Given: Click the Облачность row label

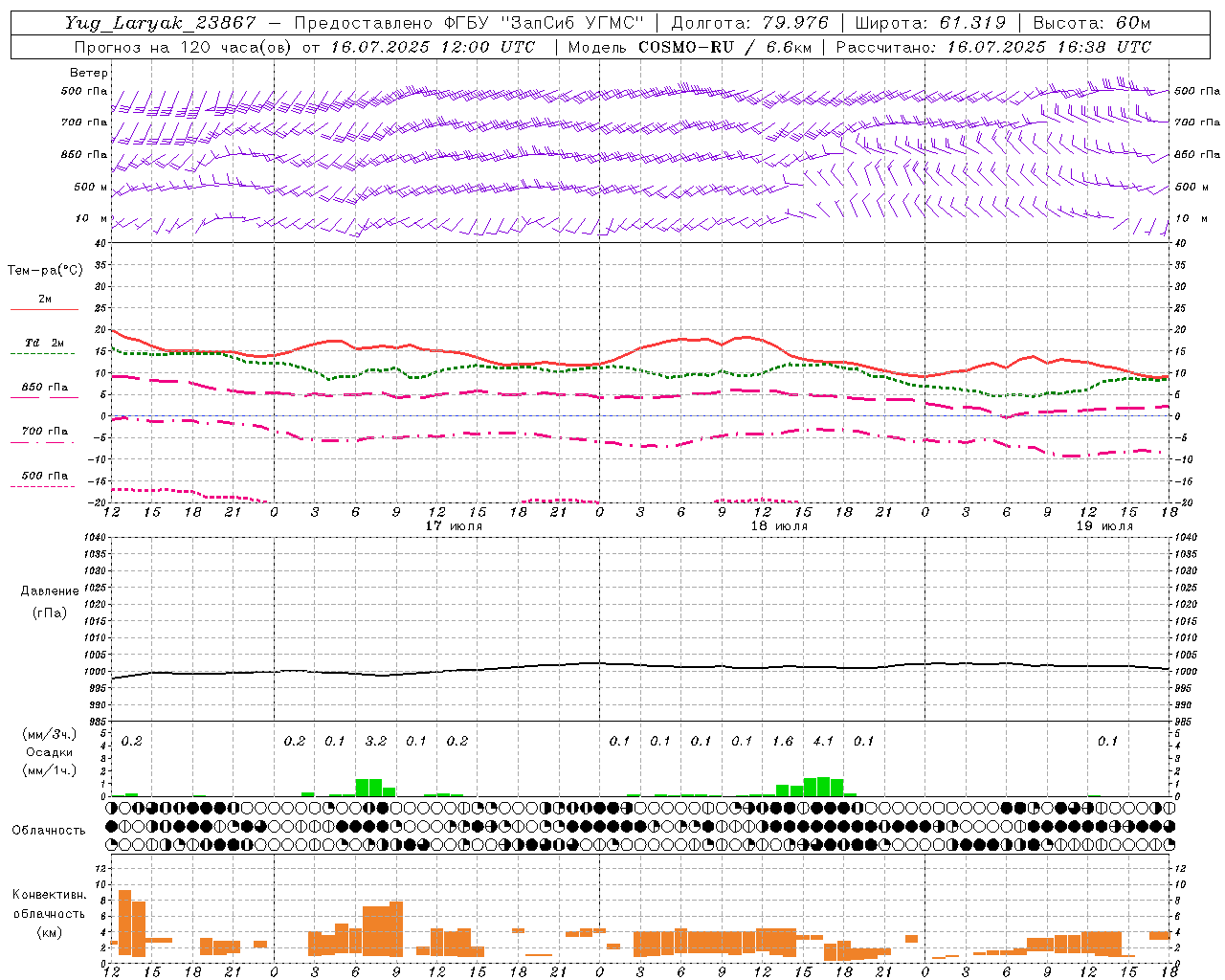Looking at the screenshot, I should (49, 831).
